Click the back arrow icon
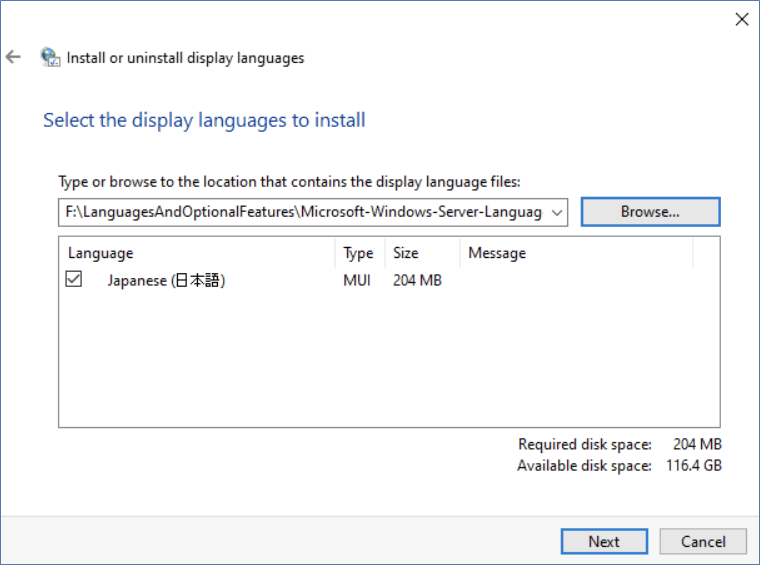Image resolution: width=760 pixels, height=565 pixels. coord(13,57)
